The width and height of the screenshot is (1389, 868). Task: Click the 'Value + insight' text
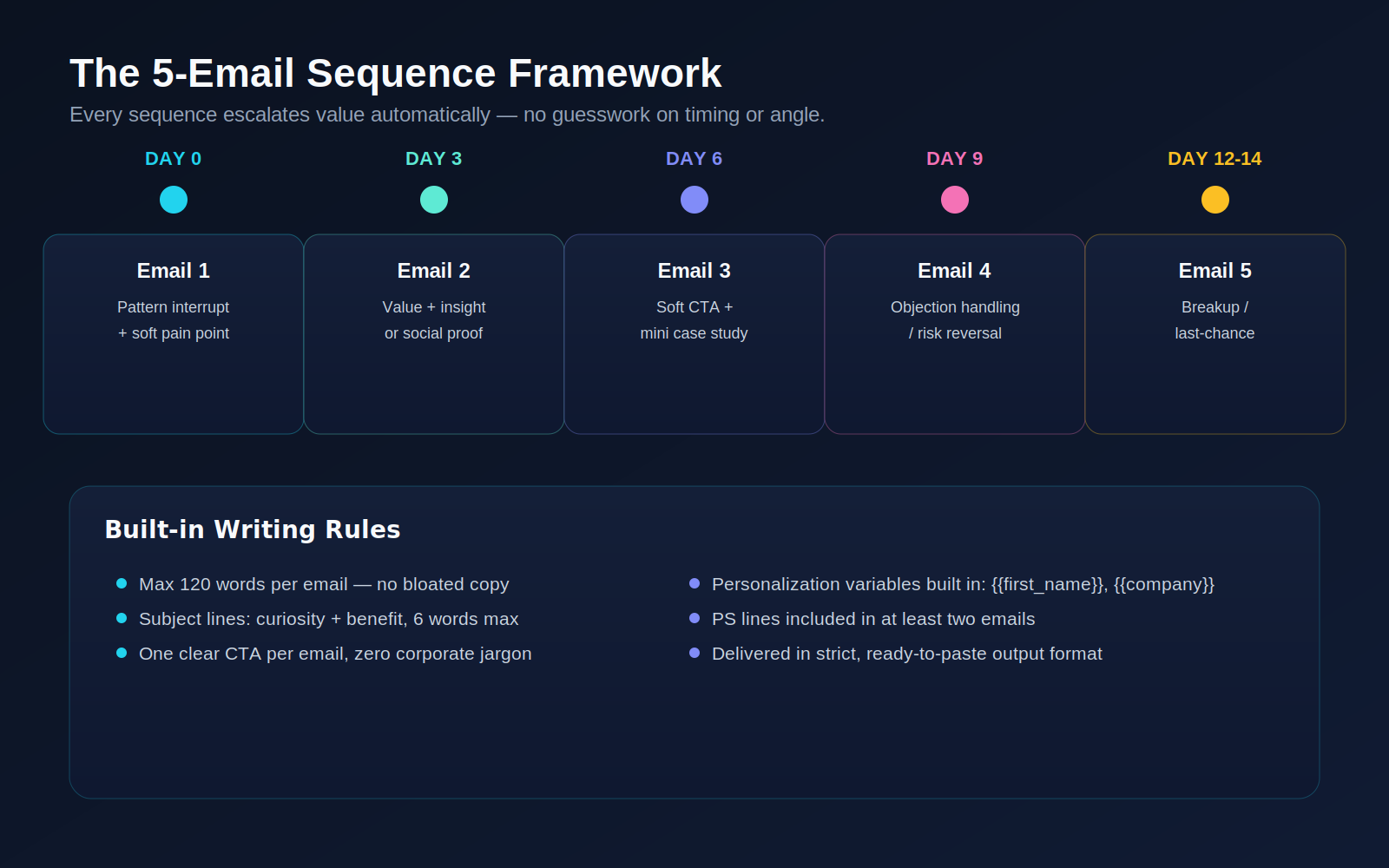coord(434,307)
